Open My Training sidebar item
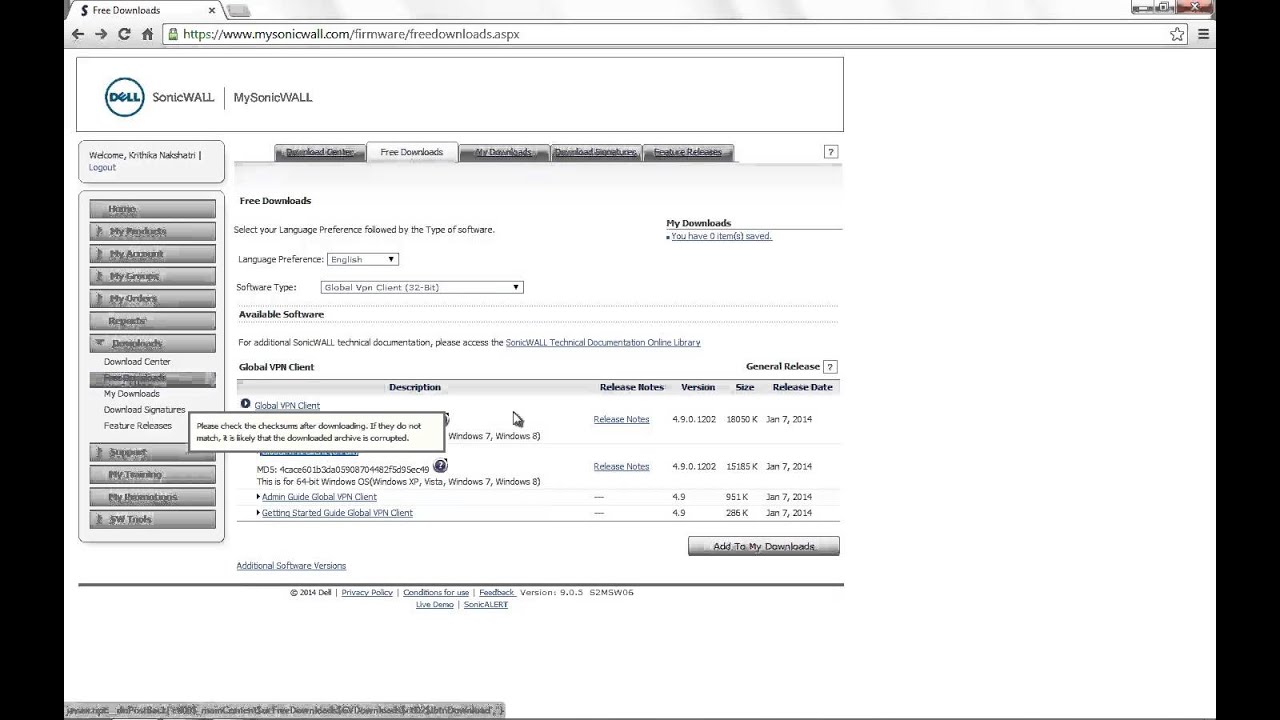Image resolution: width=1280 pixels, height=720 pixels. [x=152, y=474]
